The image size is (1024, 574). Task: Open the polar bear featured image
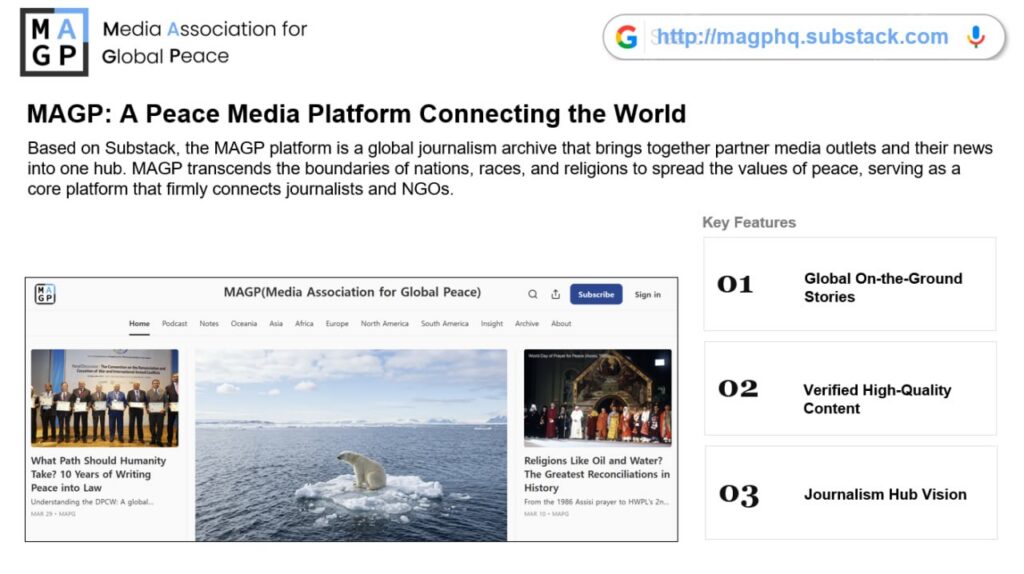pyautogui.click(x=351, y=445)
